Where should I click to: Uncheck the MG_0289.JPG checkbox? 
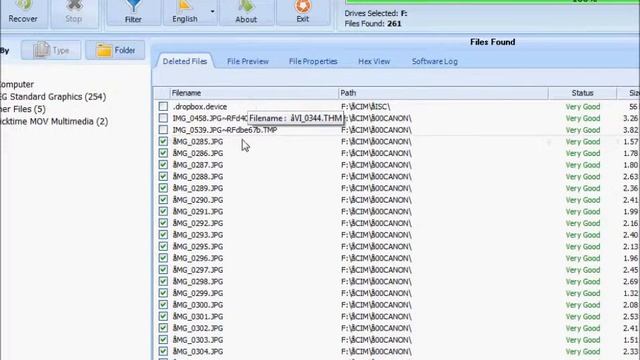pos(163,188)
